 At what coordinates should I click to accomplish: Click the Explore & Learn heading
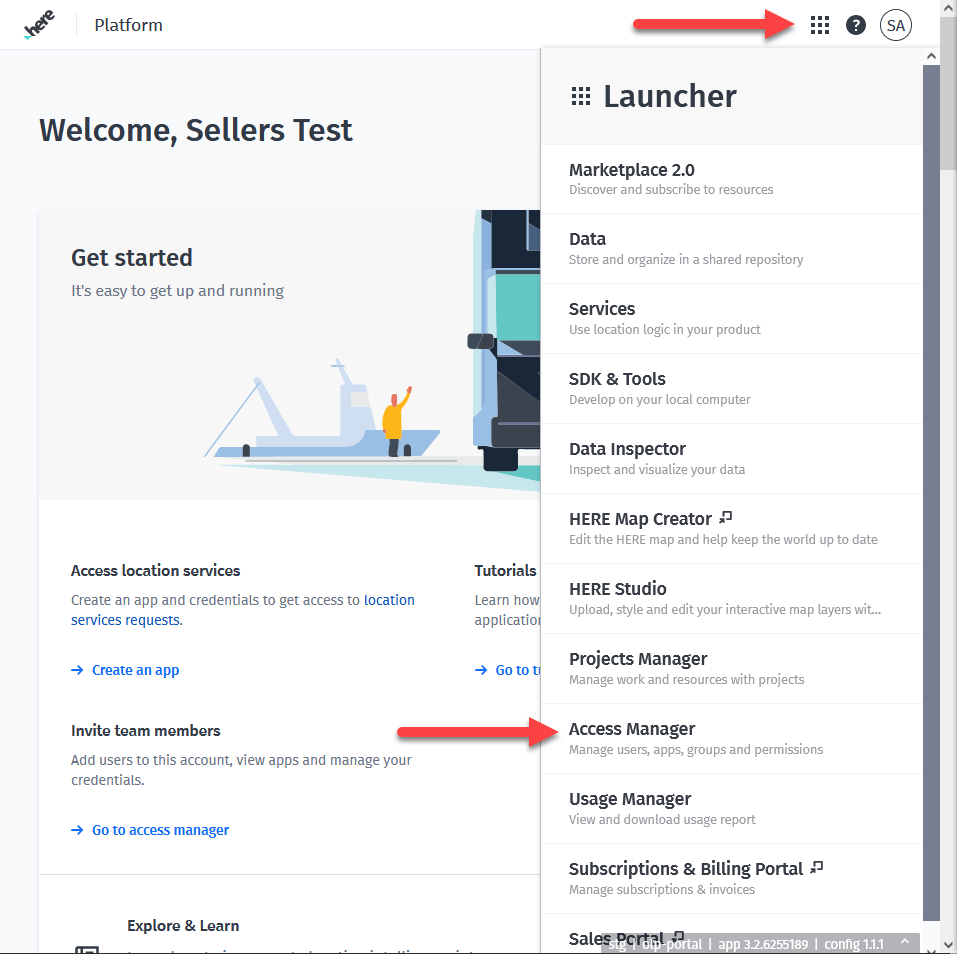click(x=183, y=925)
